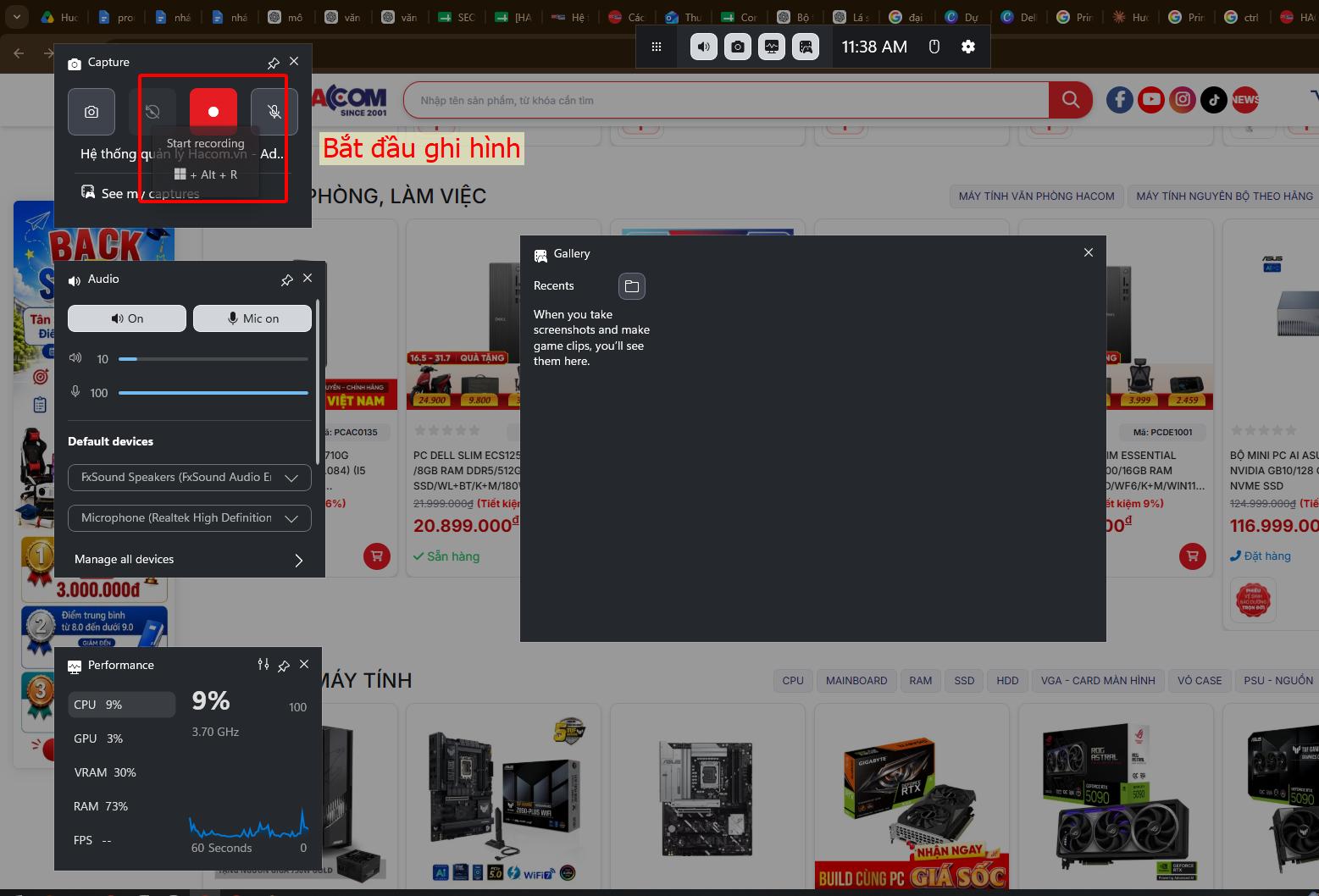Image resolution: width=1319 pixels, height=896 pixels.
Task: Select the CPU component filter
Action: (793, 681)
